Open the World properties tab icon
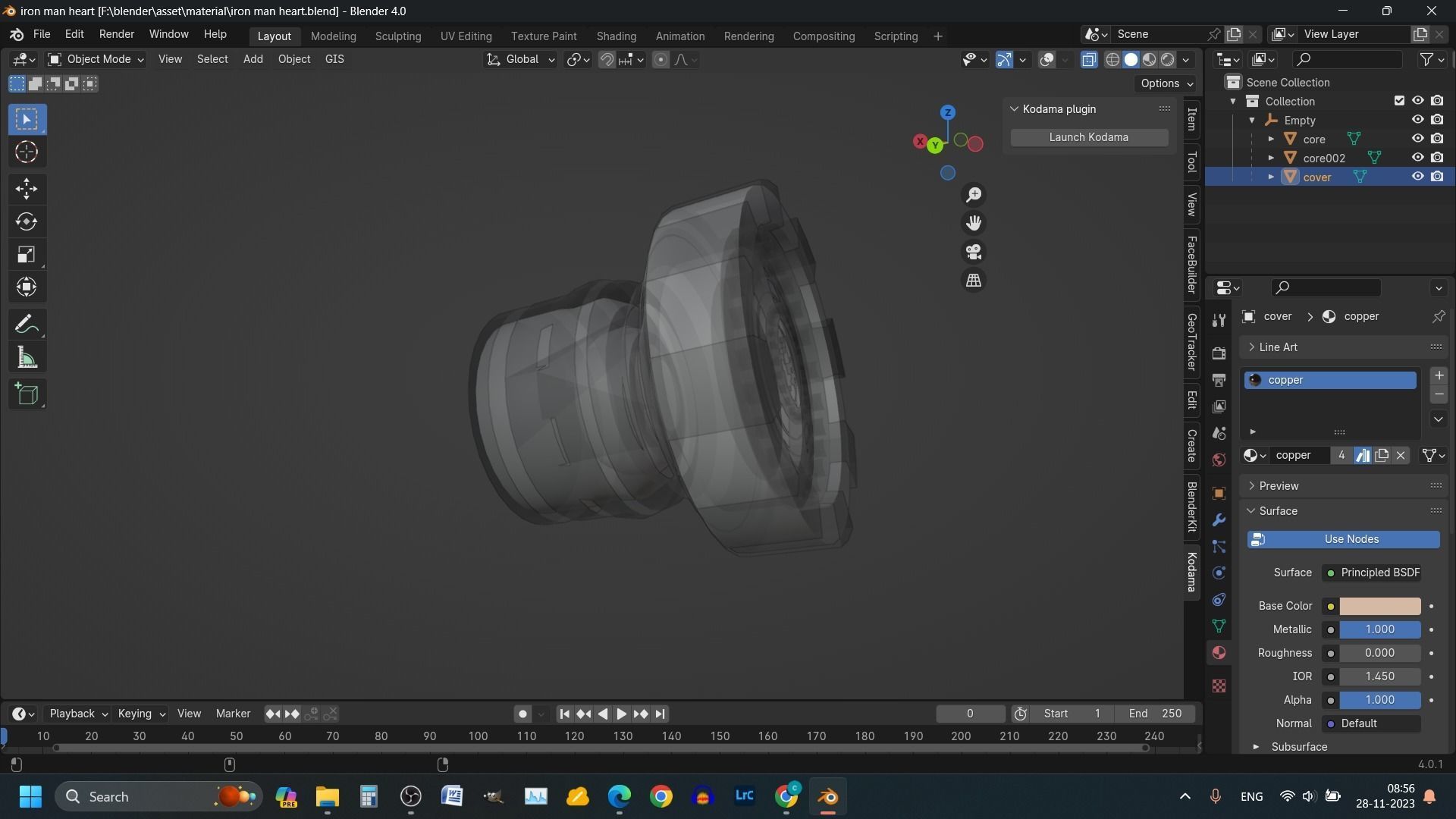1456x819 pixels. click(x=1219, y=460)
